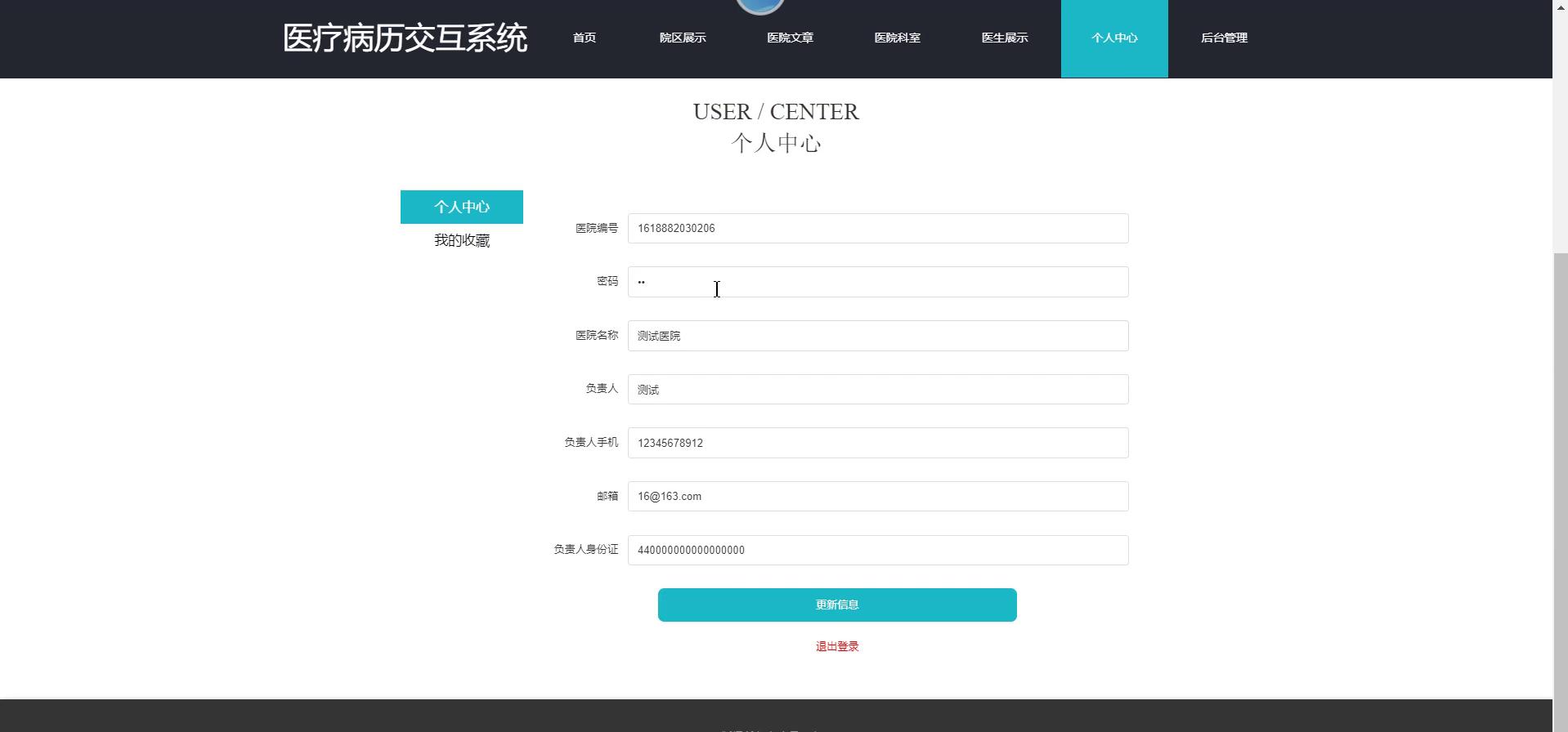This screenshot has width=1568, height=732.
Task: Focus the 负责人手机 phone number field
Action: [877, 443]
